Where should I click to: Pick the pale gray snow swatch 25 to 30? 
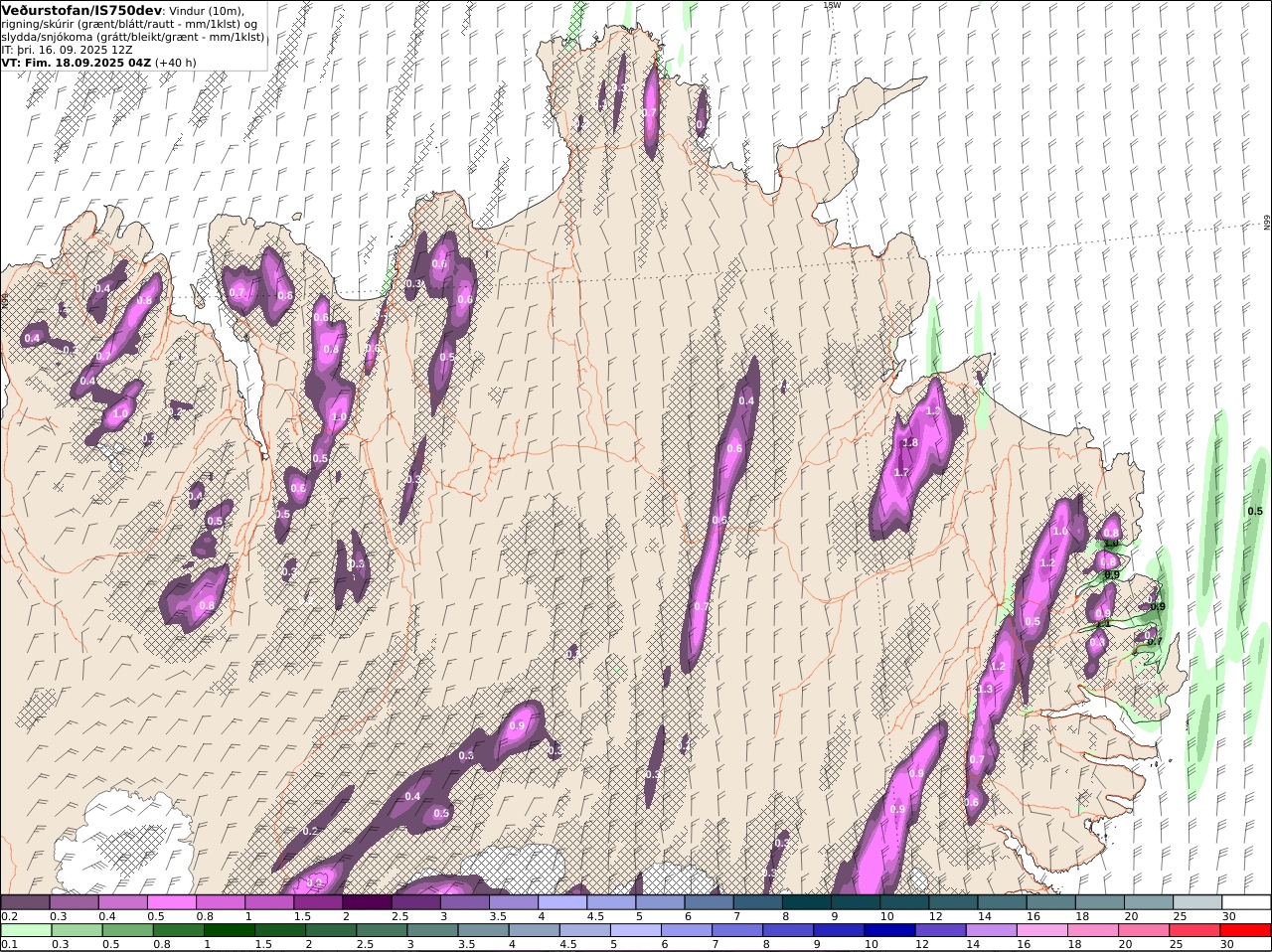(x=1197, y=902)
